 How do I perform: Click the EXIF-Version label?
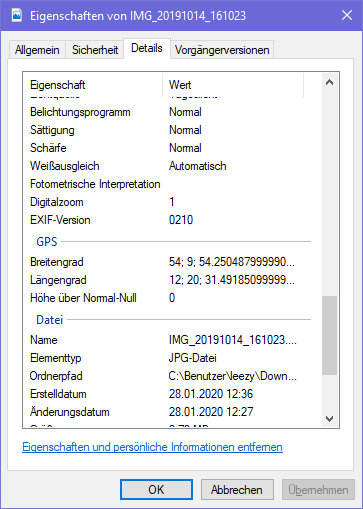60,220
